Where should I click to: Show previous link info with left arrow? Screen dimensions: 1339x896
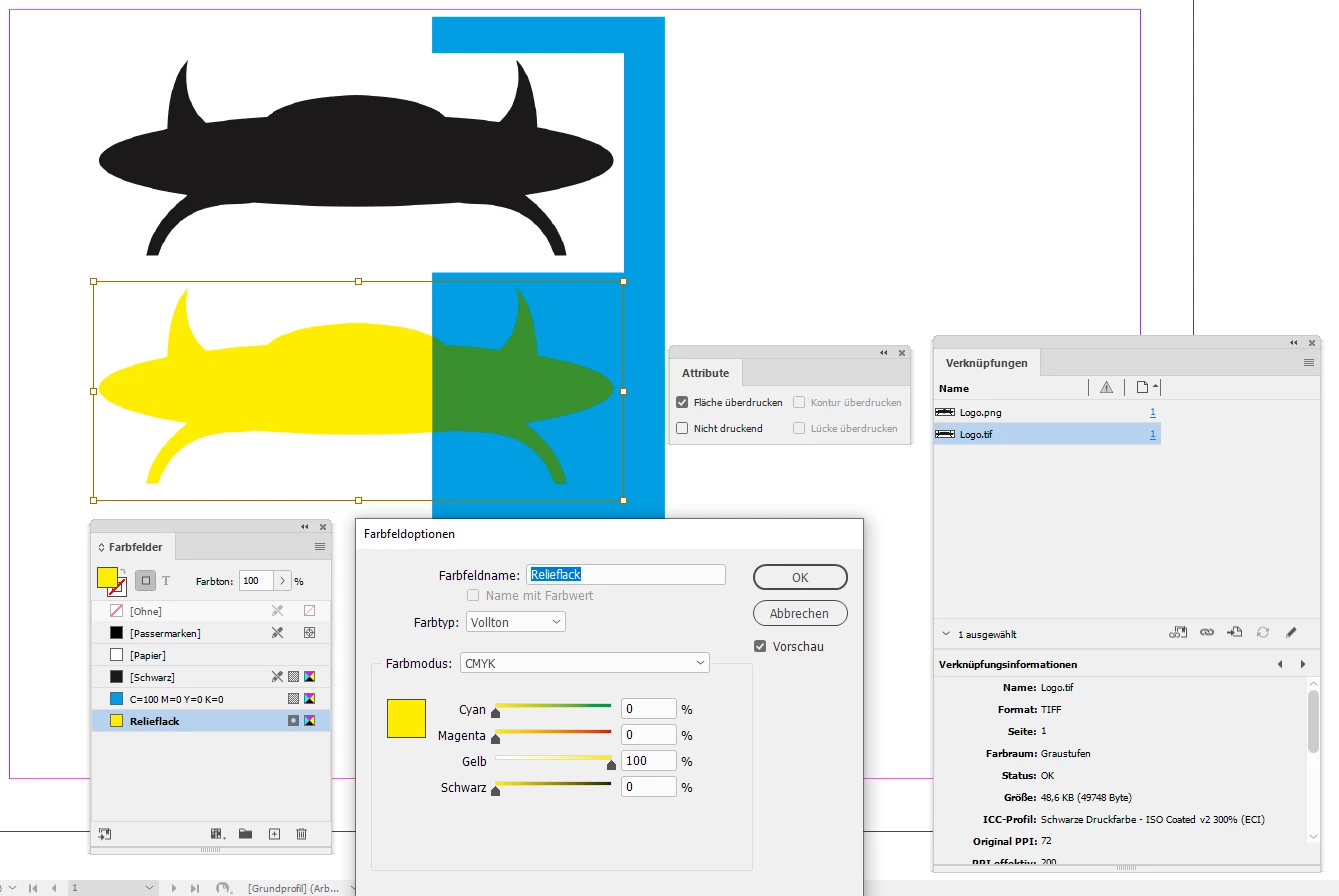tap(1280, 664)
